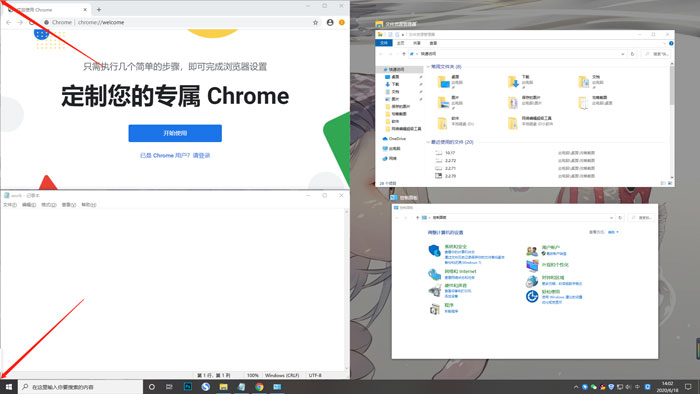Select 快速访问 in File Explorer sidebar
Image resolution: width=700 pixels, height=394 pixels.
click(396, 70)
